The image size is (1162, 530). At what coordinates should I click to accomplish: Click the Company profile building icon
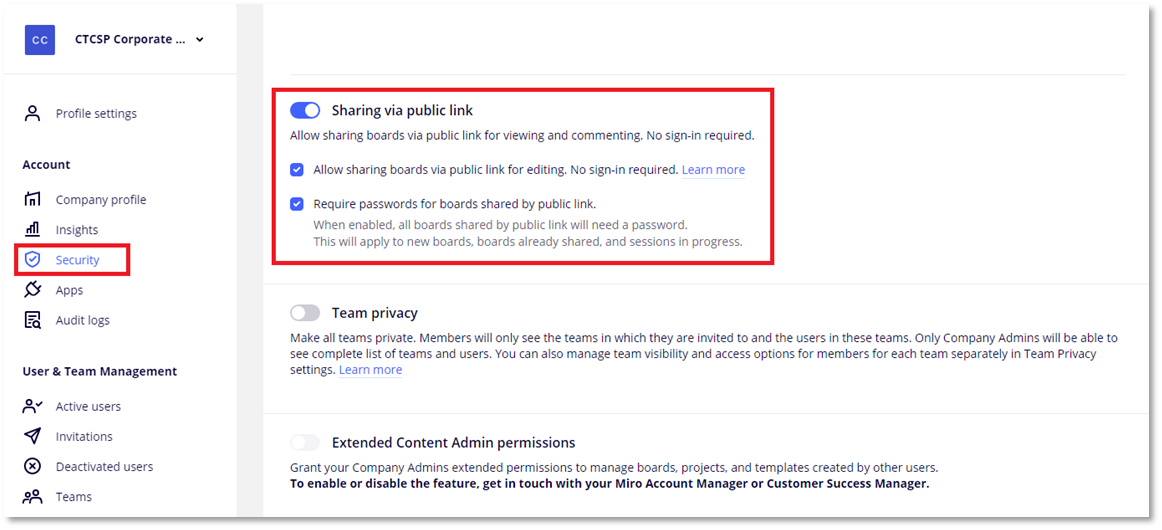pyautogui.click(x=32, y=199)
